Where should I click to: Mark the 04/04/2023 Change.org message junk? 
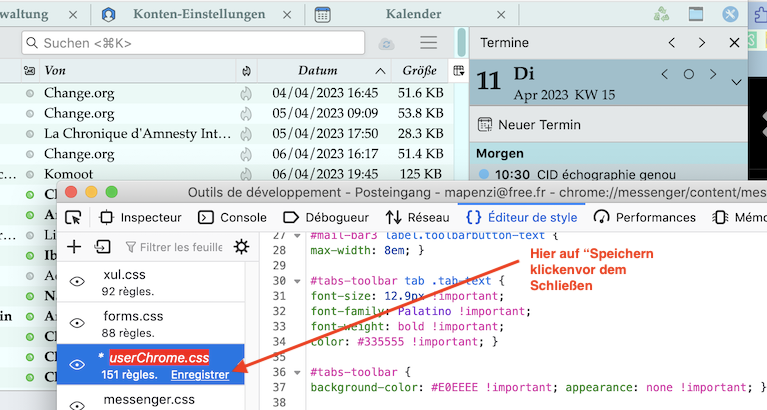[246, 93]
